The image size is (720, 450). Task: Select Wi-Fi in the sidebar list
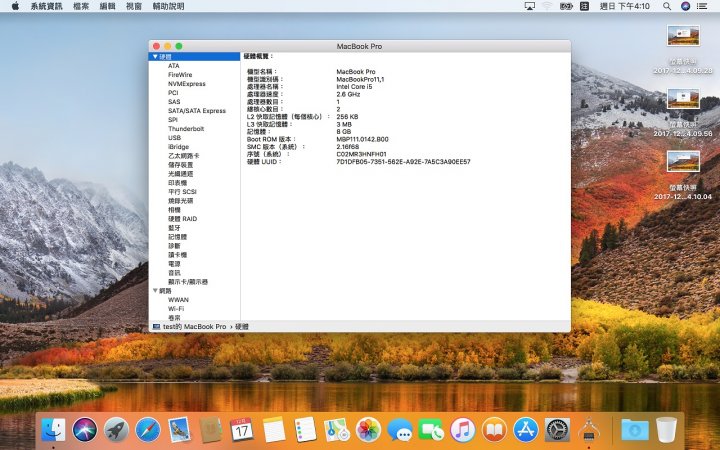point(176,309)
